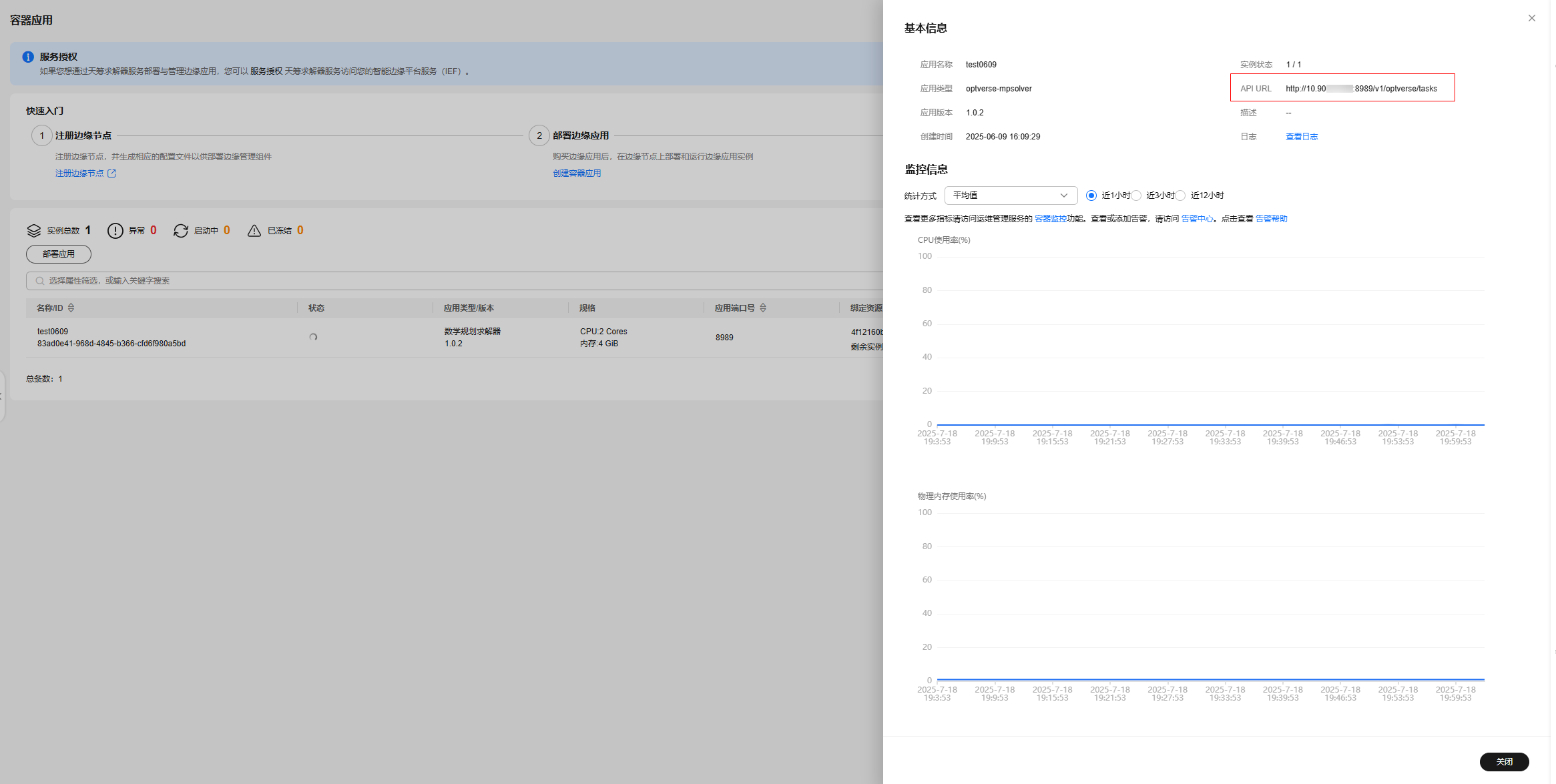Click the service authorization info icon
Viewport: 1556px width, 784px height.
pyautogui.click(x=28, y=57)
